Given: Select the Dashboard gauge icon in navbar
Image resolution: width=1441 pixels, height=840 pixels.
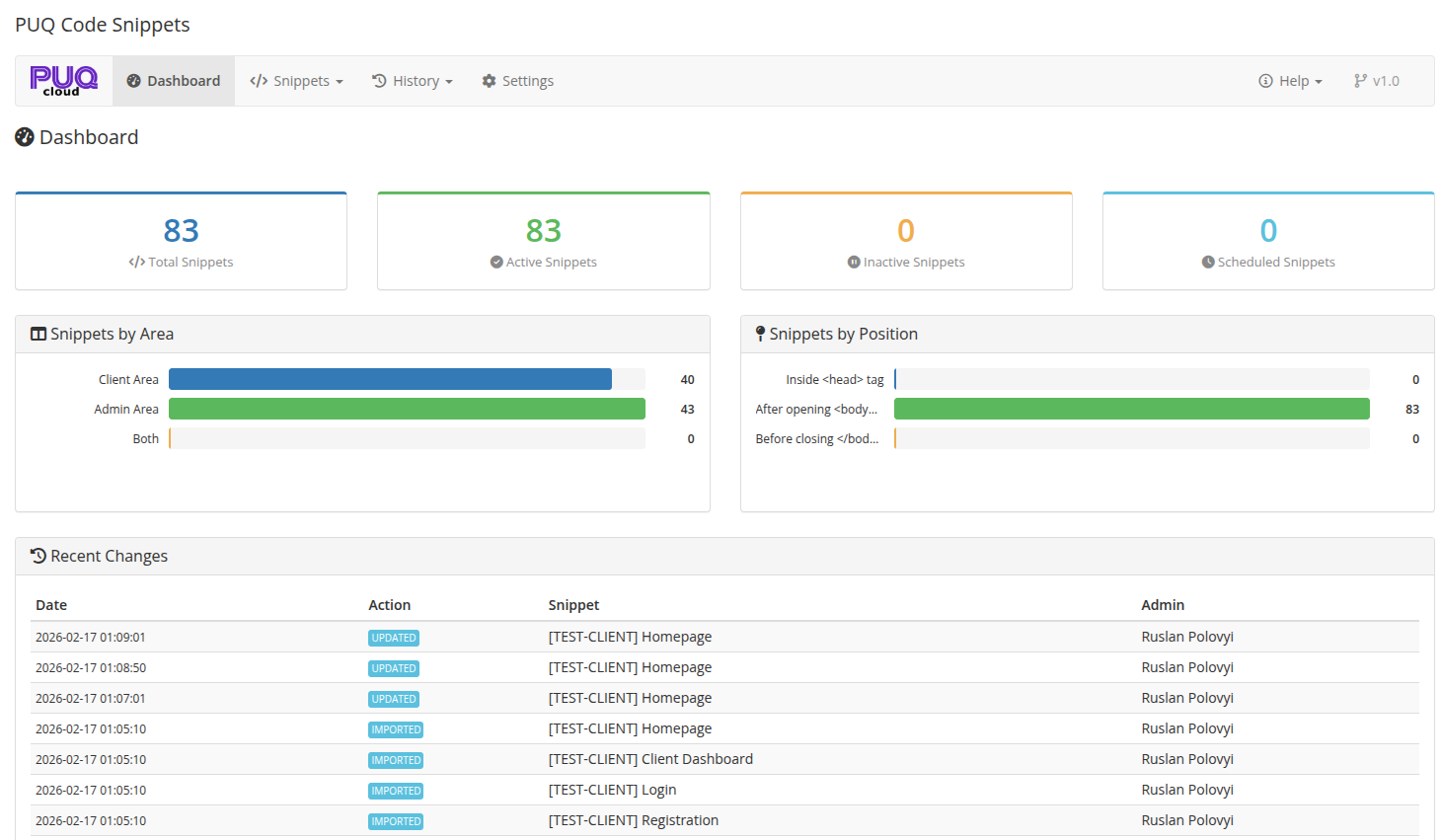Looking at the screenshot, I should (134, 80).
